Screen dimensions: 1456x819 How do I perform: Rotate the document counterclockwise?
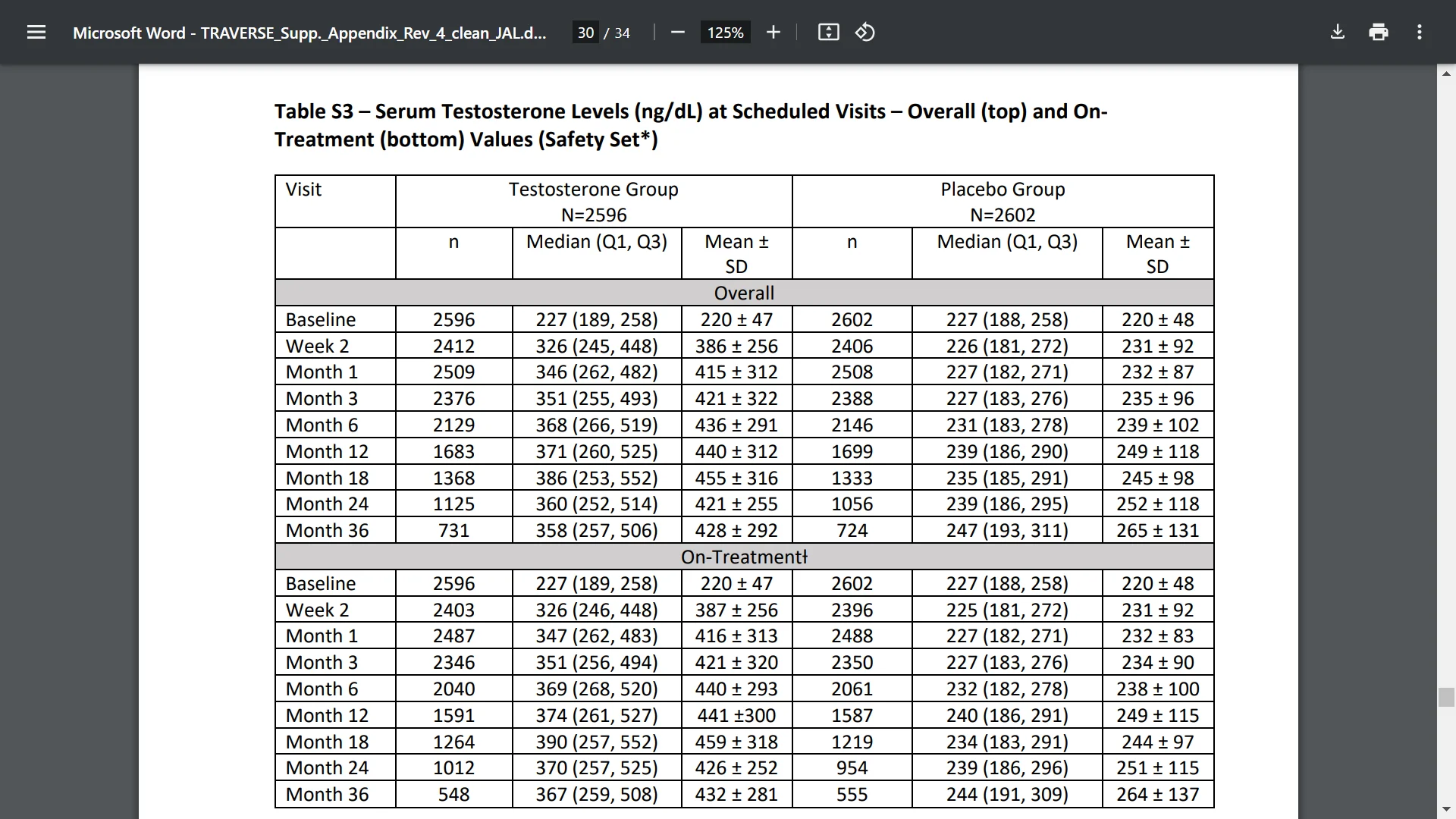point(865,33)
